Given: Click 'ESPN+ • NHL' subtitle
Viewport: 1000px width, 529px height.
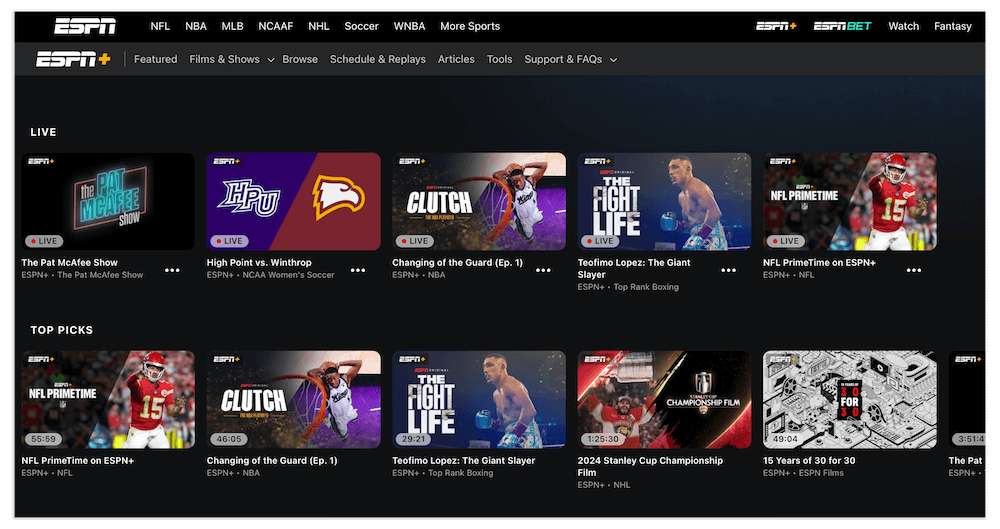Looking at the screenshot, I should [x=604, y=485].
